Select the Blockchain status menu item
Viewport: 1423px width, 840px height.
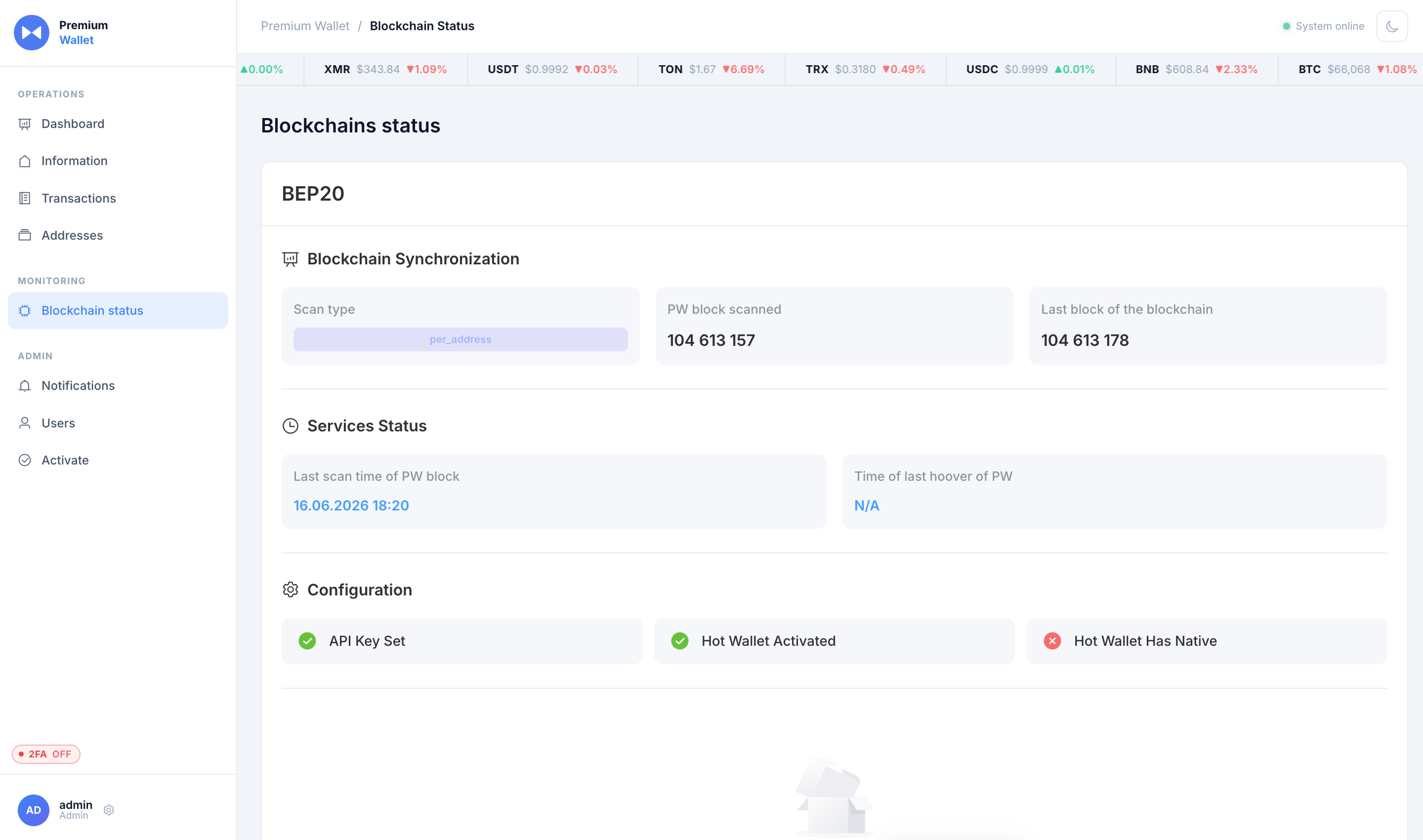(118, 310)
